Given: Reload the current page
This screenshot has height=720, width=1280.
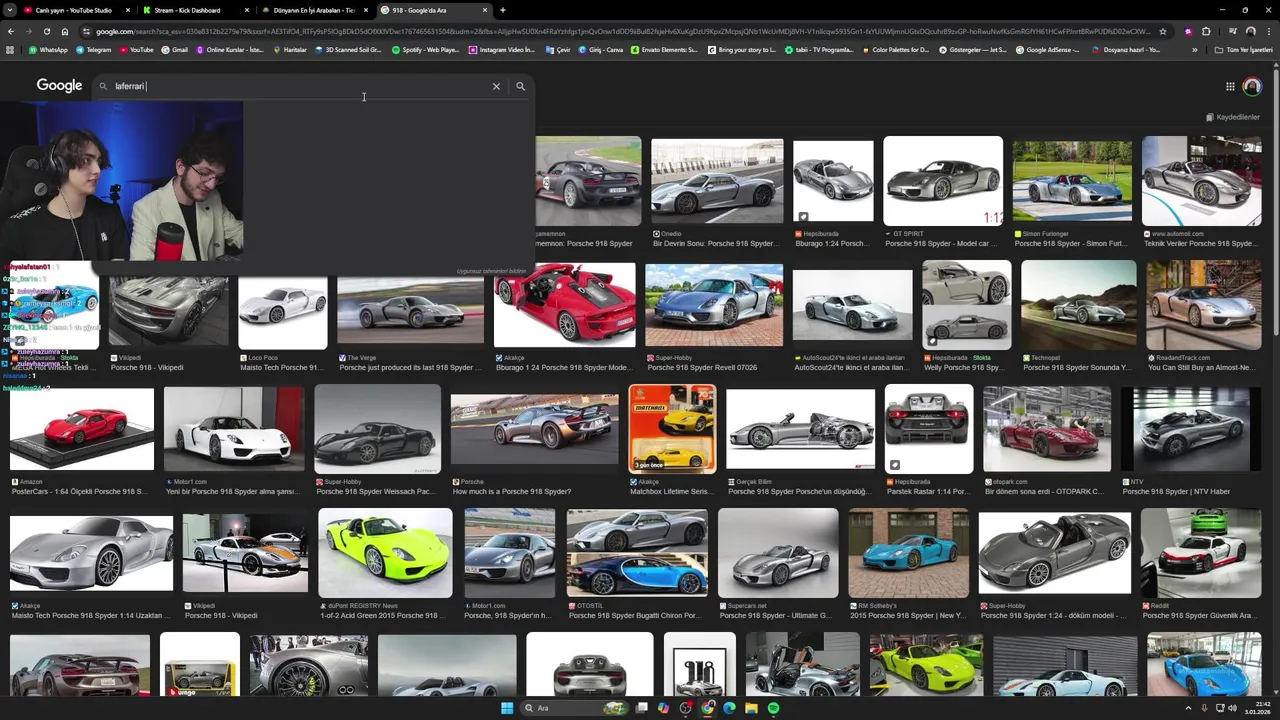Looking at the screenshot, I should click(x=46, y=31).
